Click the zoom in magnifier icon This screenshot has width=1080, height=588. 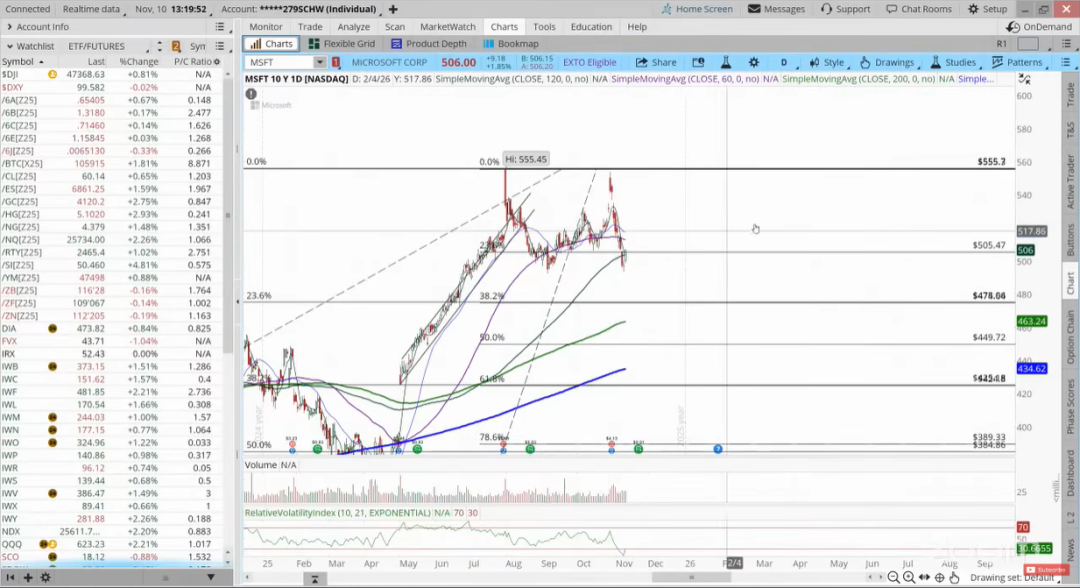point(908,578)
